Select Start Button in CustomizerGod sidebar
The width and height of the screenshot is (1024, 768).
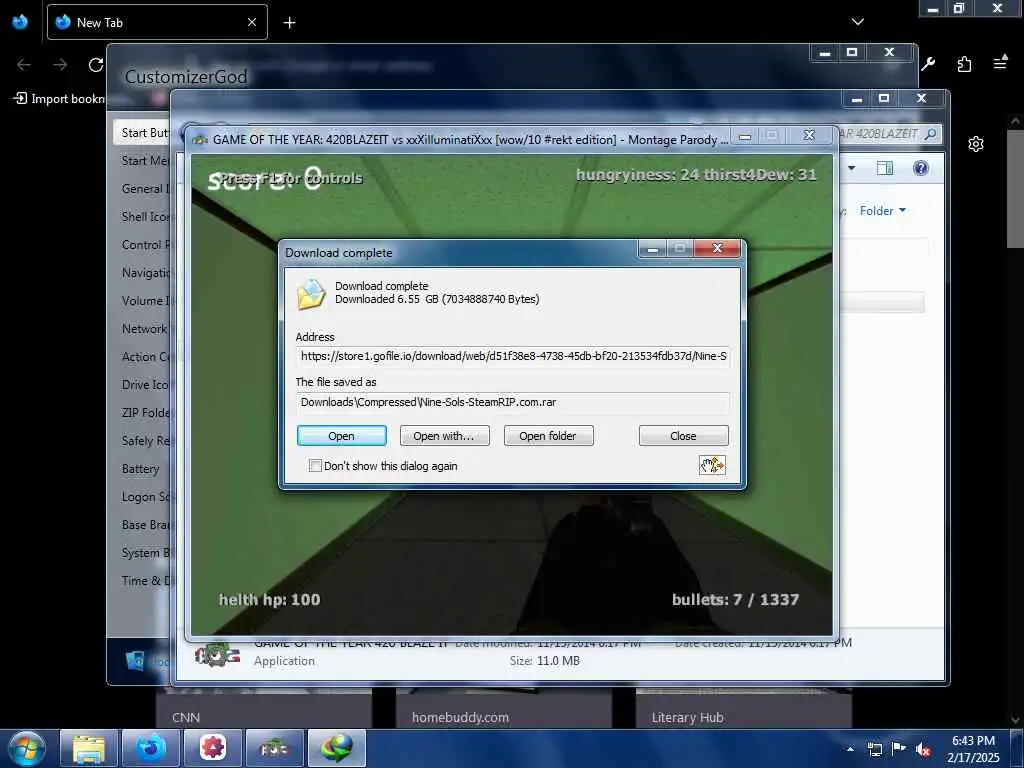142,133
